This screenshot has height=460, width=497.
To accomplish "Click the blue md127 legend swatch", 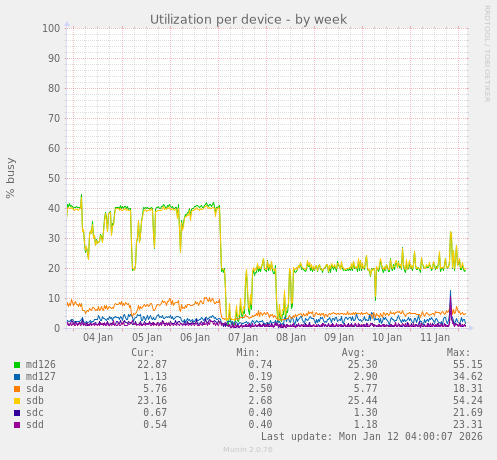I will [17, 377].
